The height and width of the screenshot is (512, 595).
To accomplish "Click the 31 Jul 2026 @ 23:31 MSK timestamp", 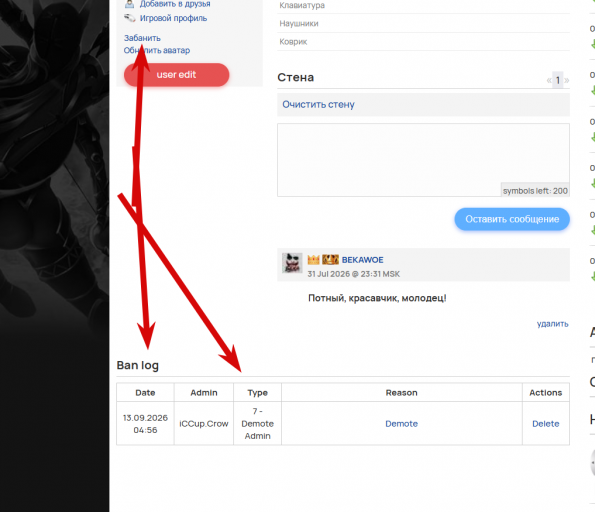I will [x=354, y=274].
